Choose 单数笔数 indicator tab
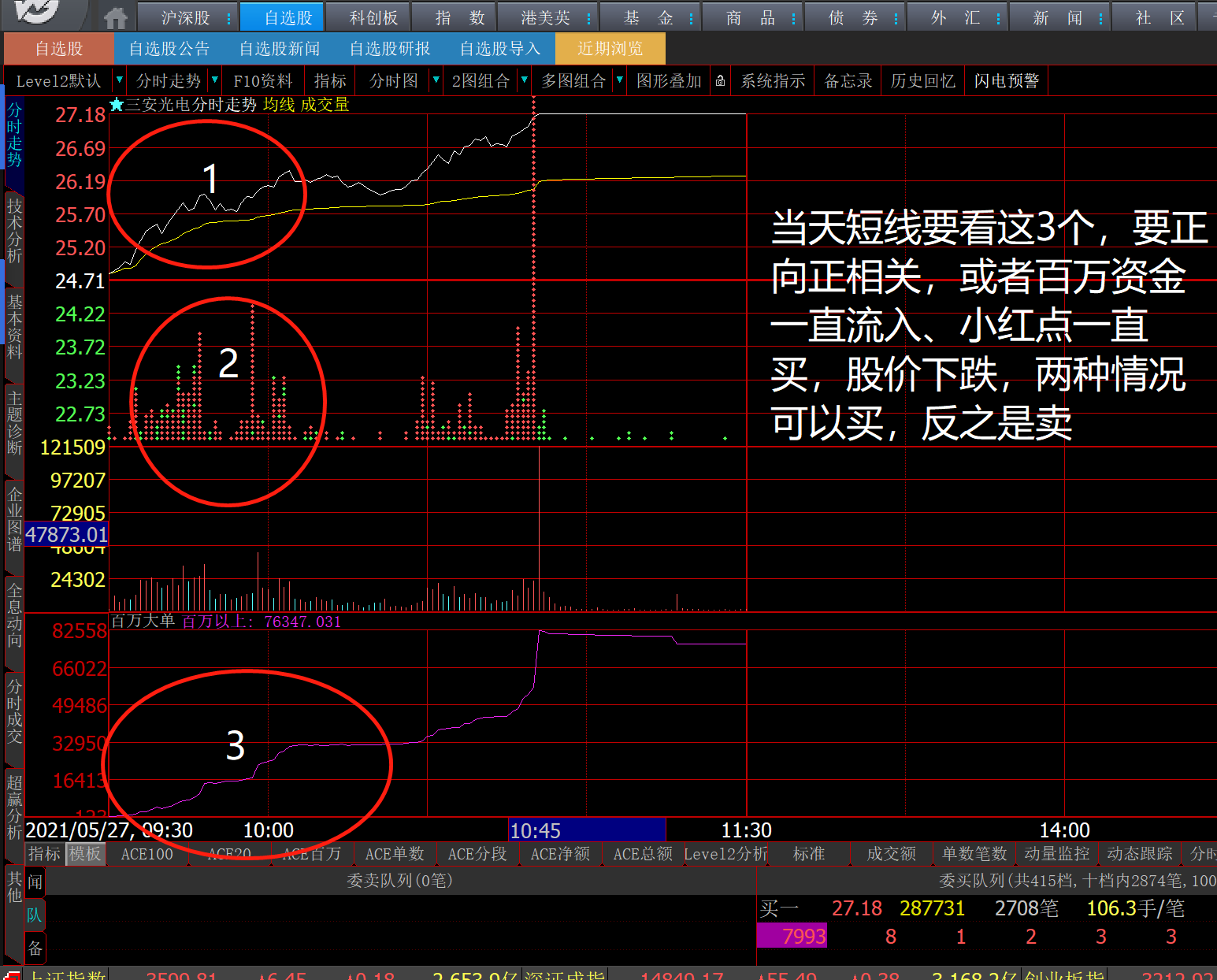This screenshot has height=980, width=1217. pos(974,854)
